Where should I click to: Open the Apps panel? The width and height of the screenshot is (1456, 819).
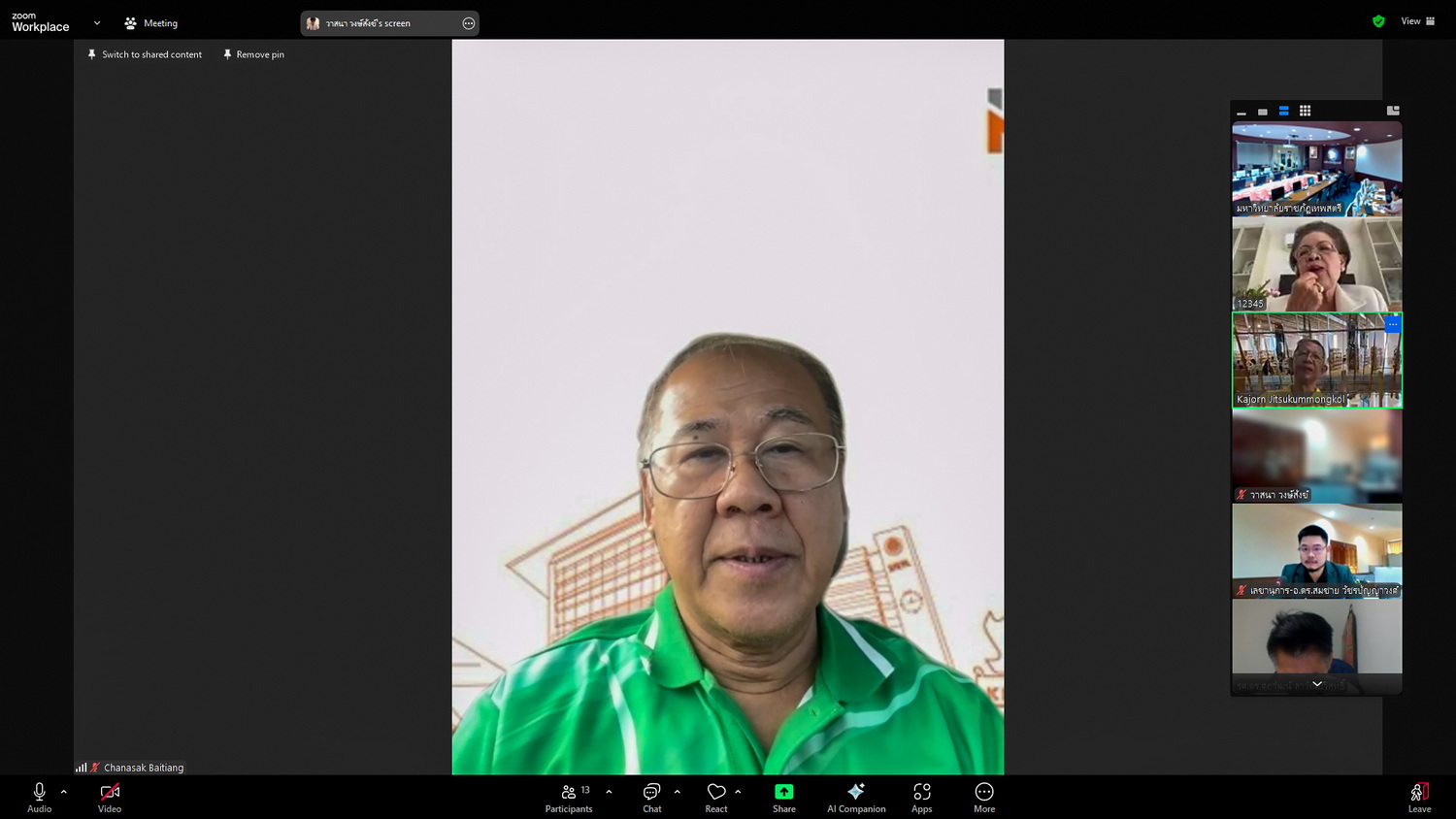[921, 798]
